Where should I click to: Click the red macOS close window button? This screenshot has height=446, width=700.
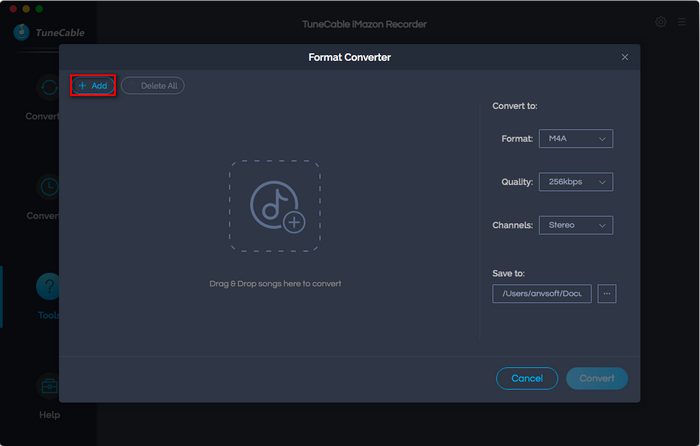[13, 8]
